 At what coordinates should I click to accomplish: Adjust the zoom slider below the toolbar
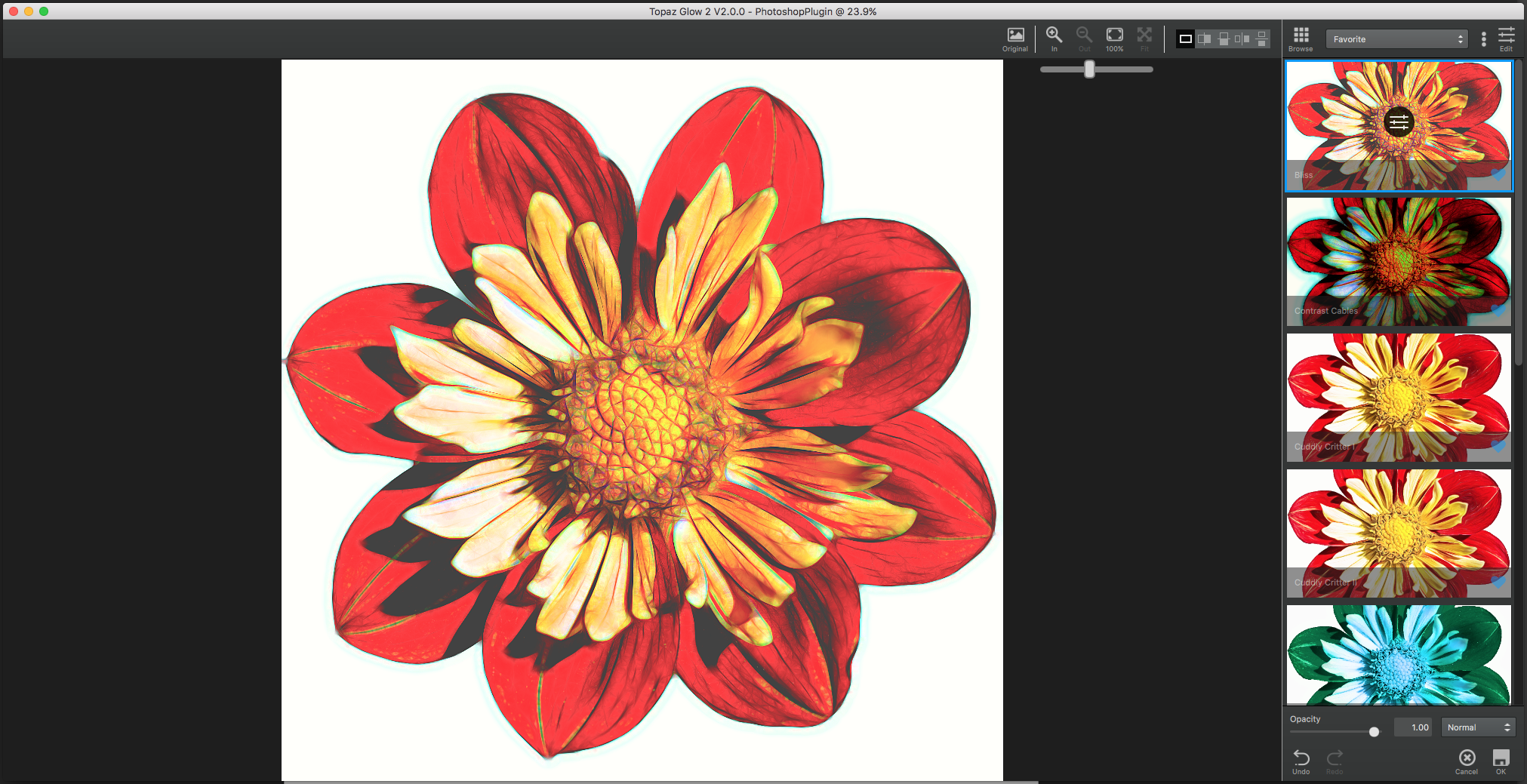coord(1089,69)
